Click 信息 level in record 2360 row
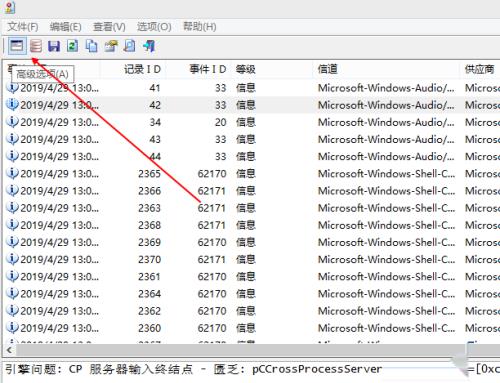Viewport: 500px width, 383px height. 246,328
